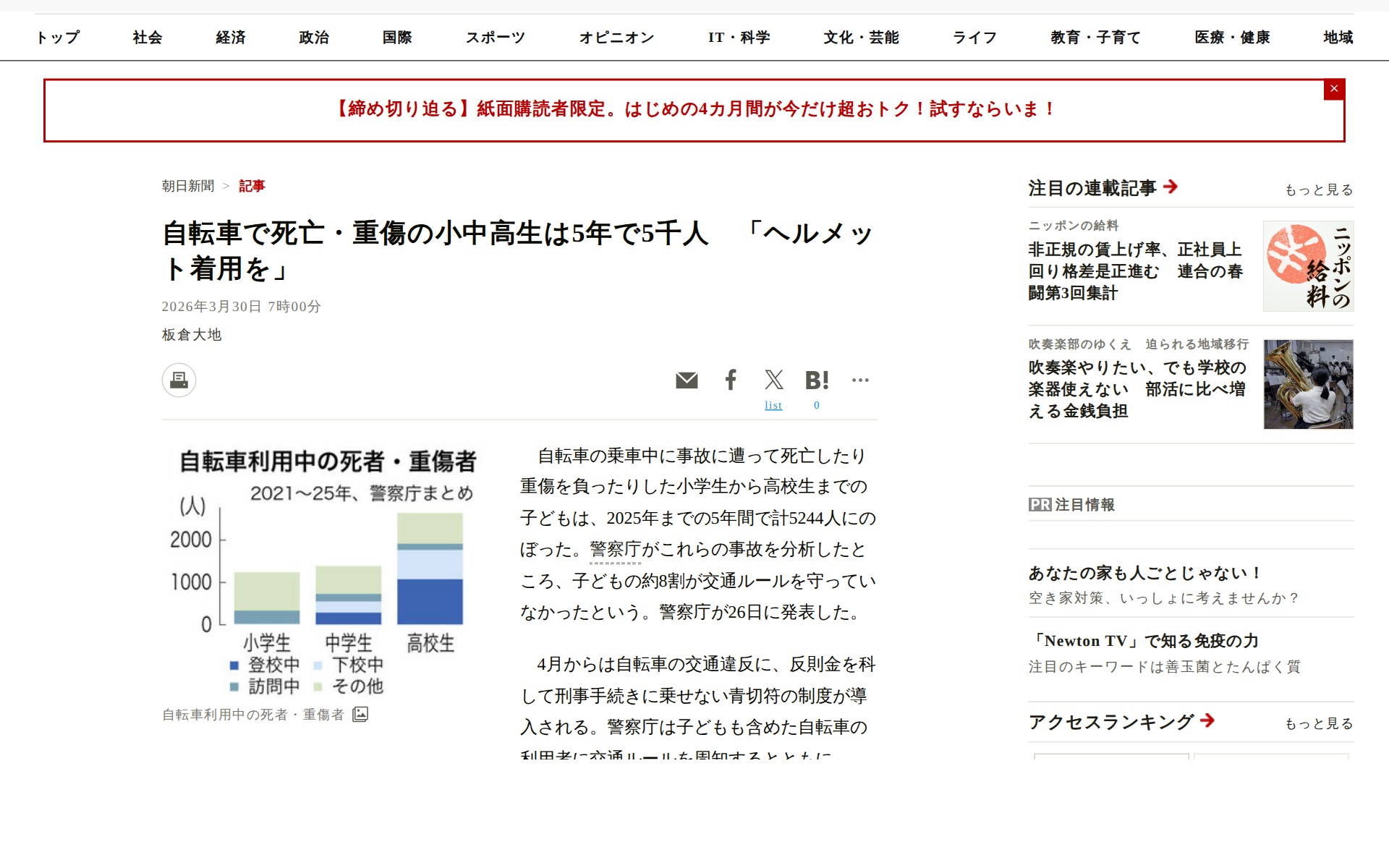Open the image gallery icon next to the chart caption
Image resolution: width=1389 pixels, height=868 pixels.
point(360,714)
